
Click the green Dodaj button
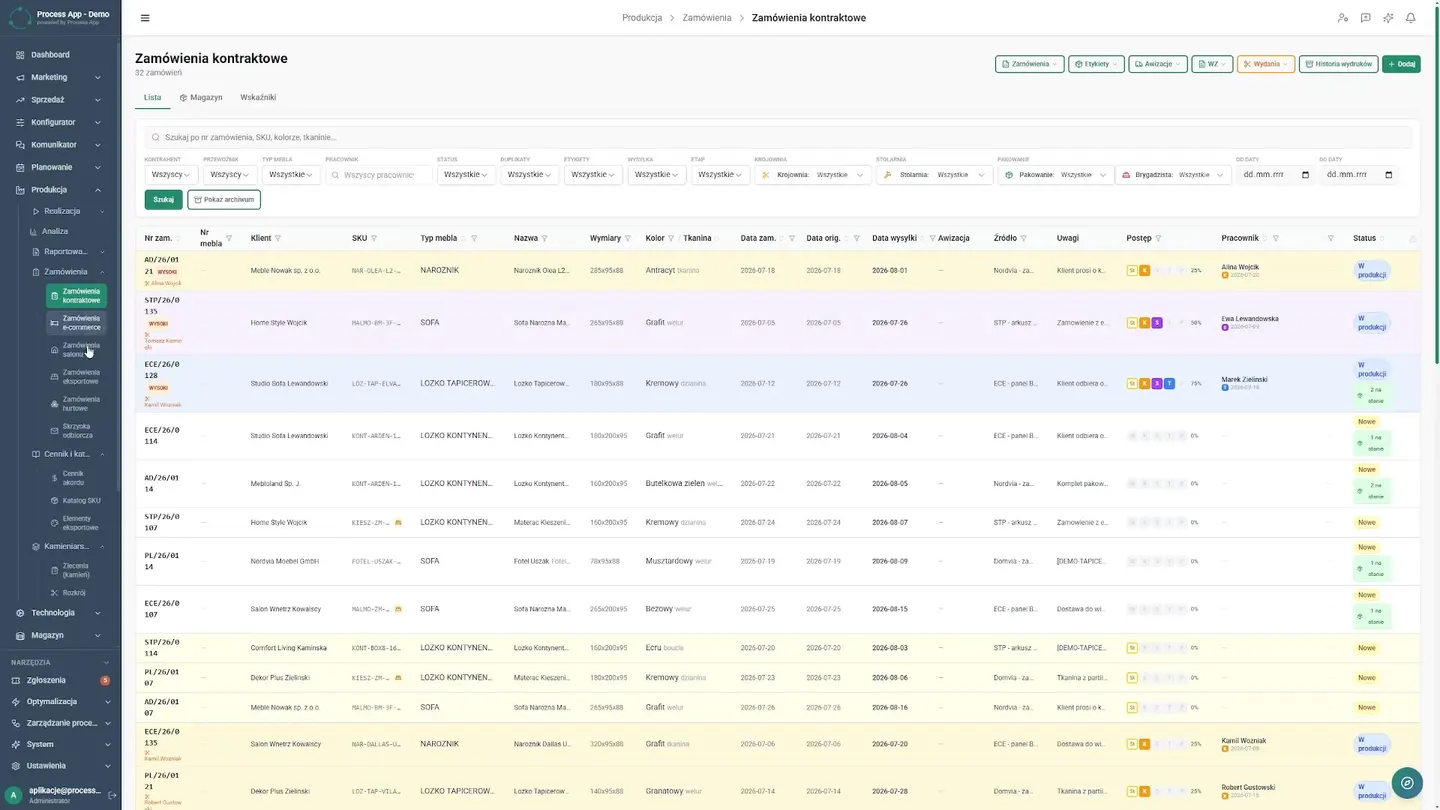pos(1401,64)
